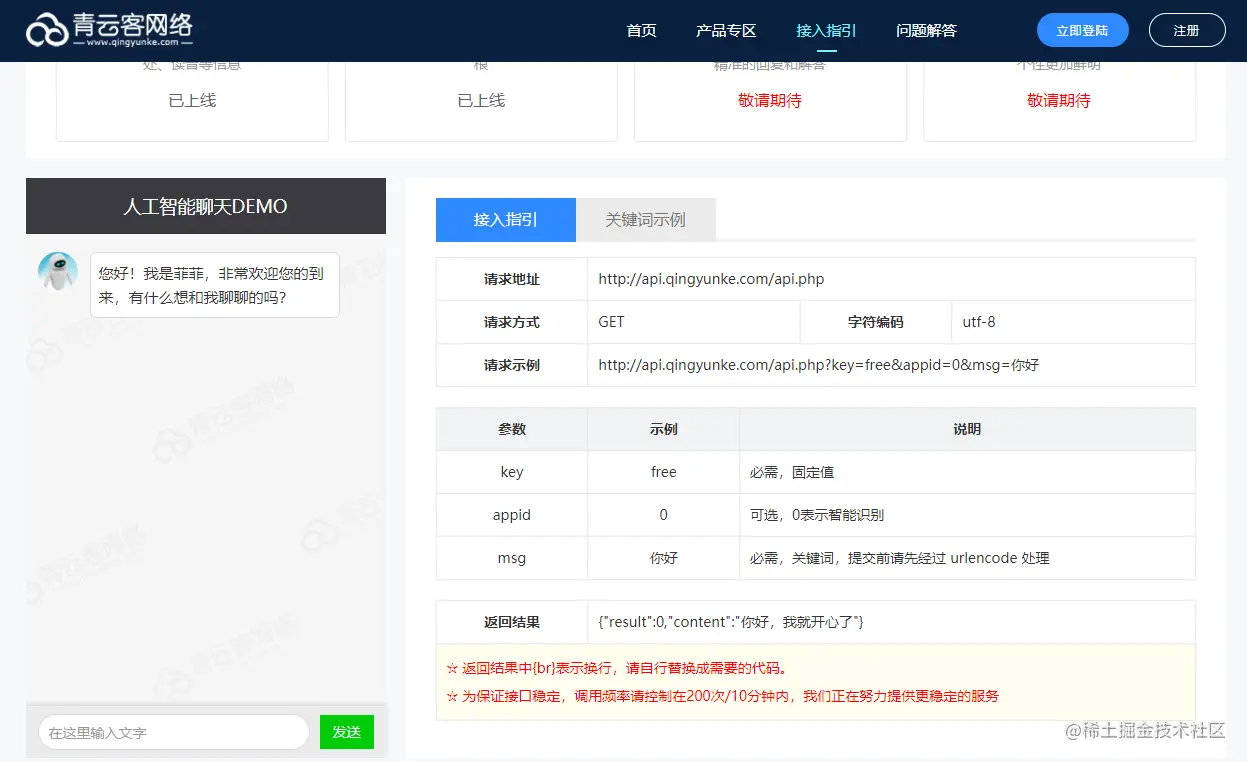The height and width of the screenshot is (762, 1247).
Task: Select the key parameter cell
Action: click(x=512, y=472)
